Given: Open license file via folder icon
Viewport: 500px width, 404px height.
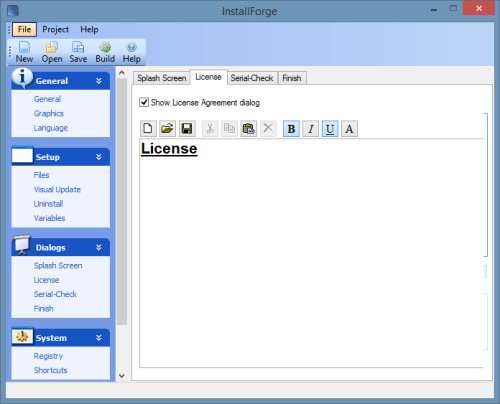Looking at the screenshot, I should 167,129.
